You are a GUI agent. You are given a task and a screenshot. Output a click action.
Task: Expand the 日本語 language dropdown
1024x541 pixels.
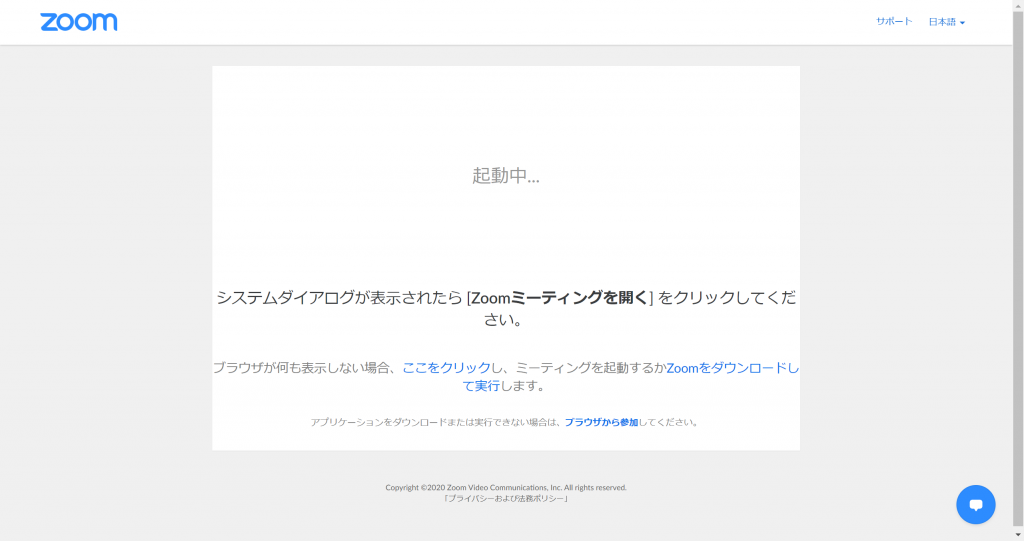click(946, 22)
